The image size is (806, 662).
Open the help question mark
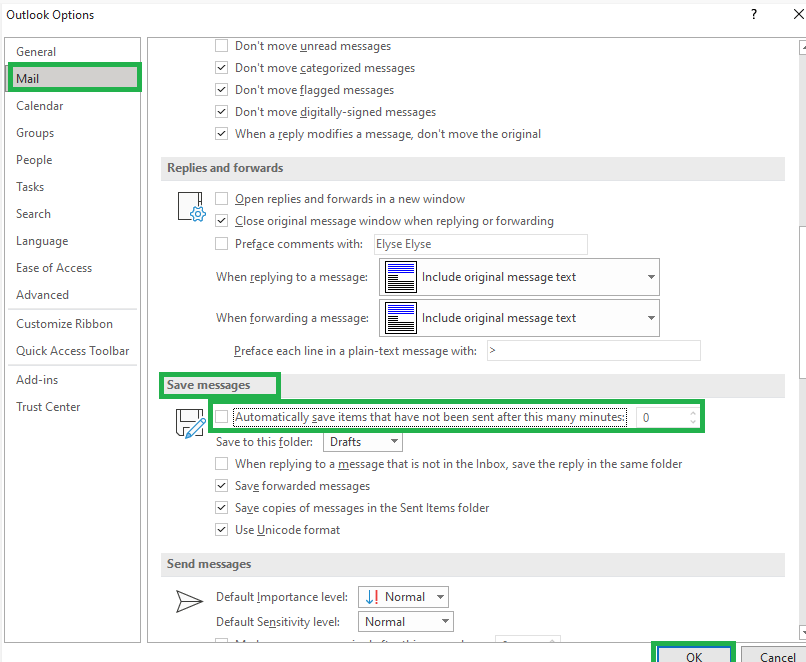[754, 14]
